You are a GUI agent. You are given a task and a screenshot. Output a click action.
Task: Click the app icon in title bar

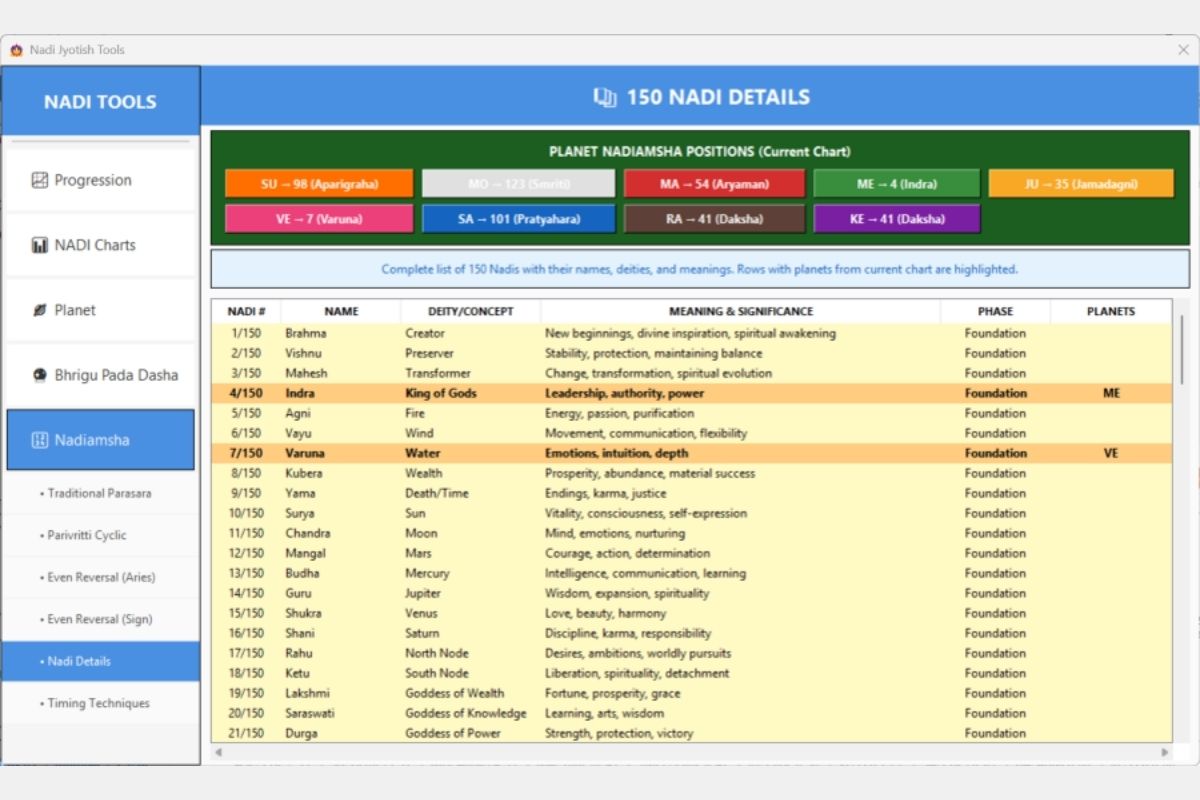pos(16,50)
